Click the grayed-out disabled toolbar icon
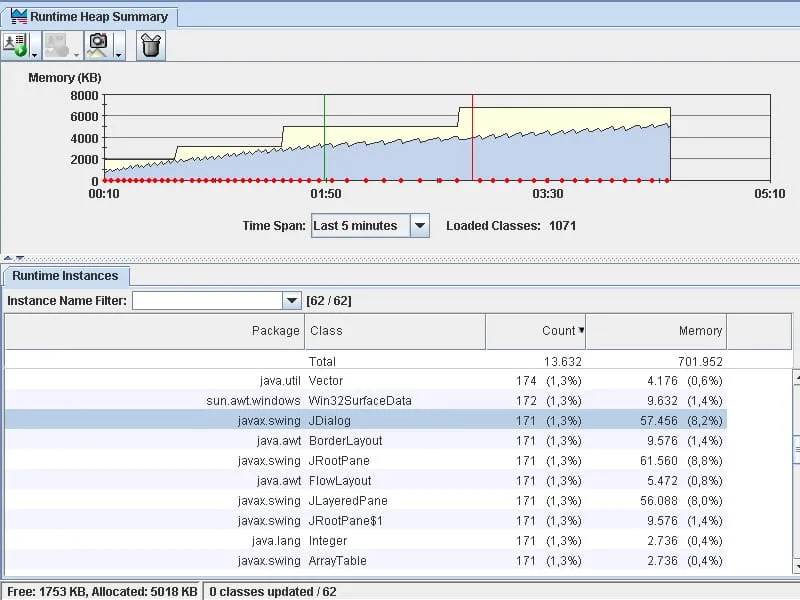800x600 pixels. 57,45
